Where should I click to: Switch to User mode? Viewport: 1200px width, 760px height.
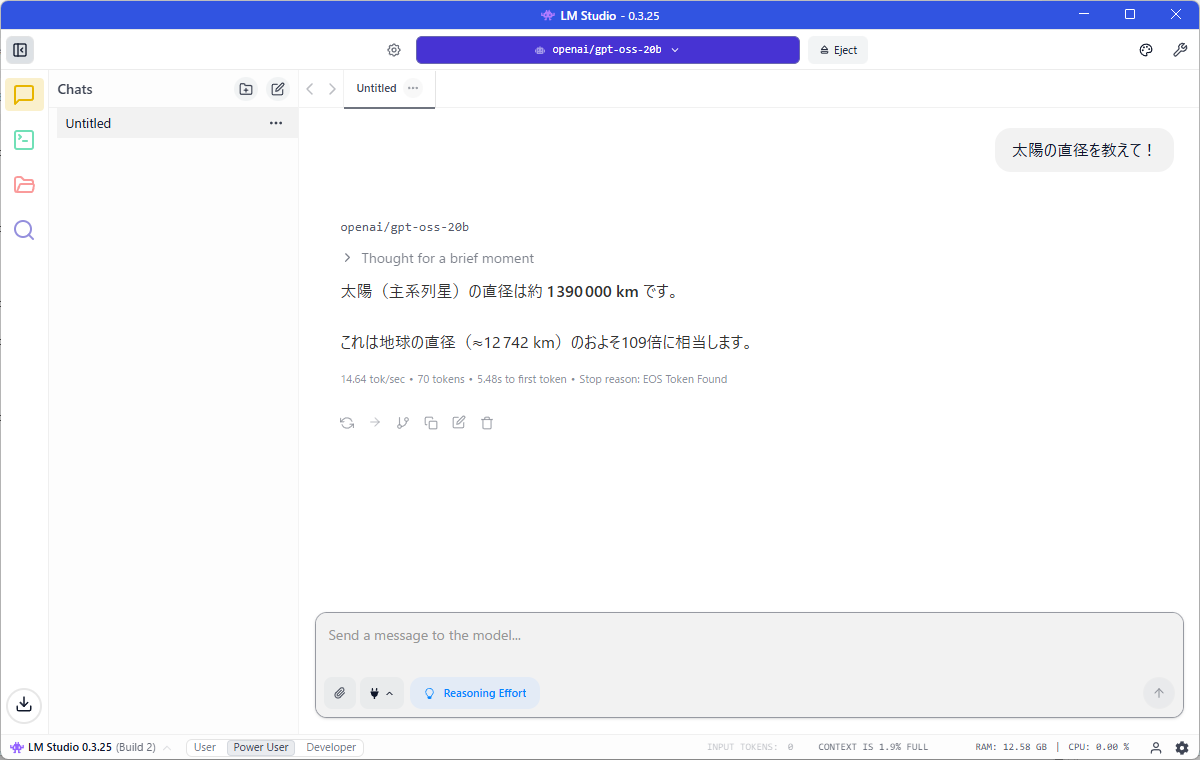(x=205, y=747)
